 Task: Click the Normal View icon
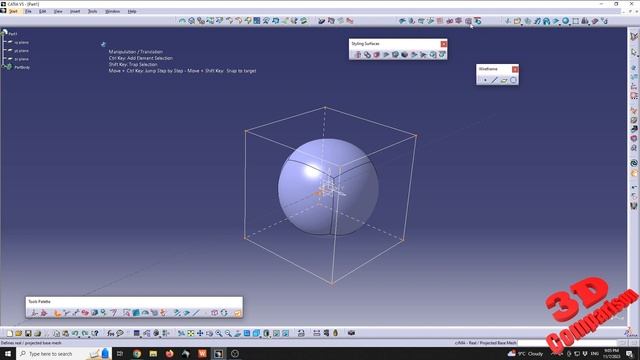[x=238, y=333]
